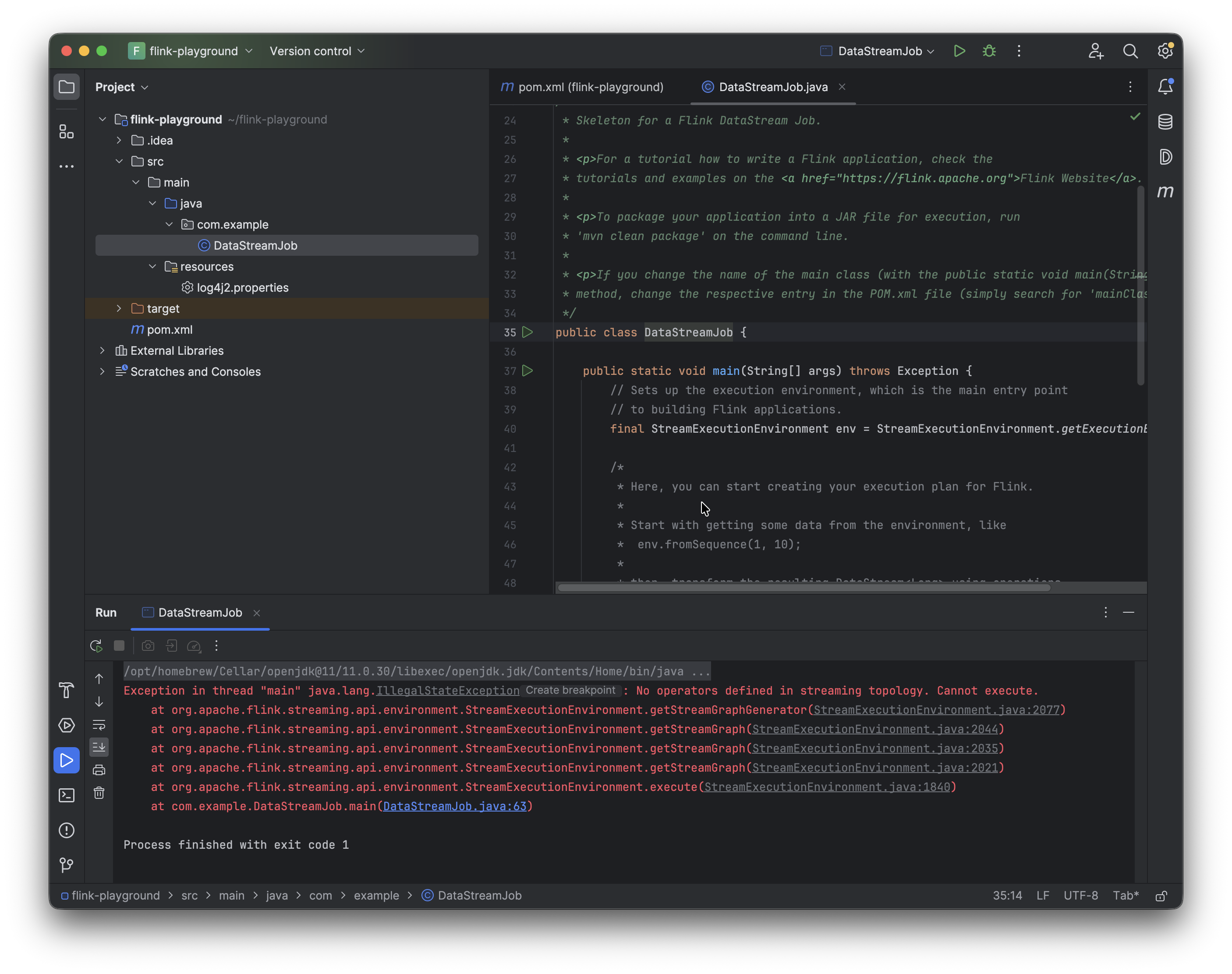Select log4j2.properties in the project tree
Image resolution: width=1232 pixels, height=974 pixels.
point(242,287)
